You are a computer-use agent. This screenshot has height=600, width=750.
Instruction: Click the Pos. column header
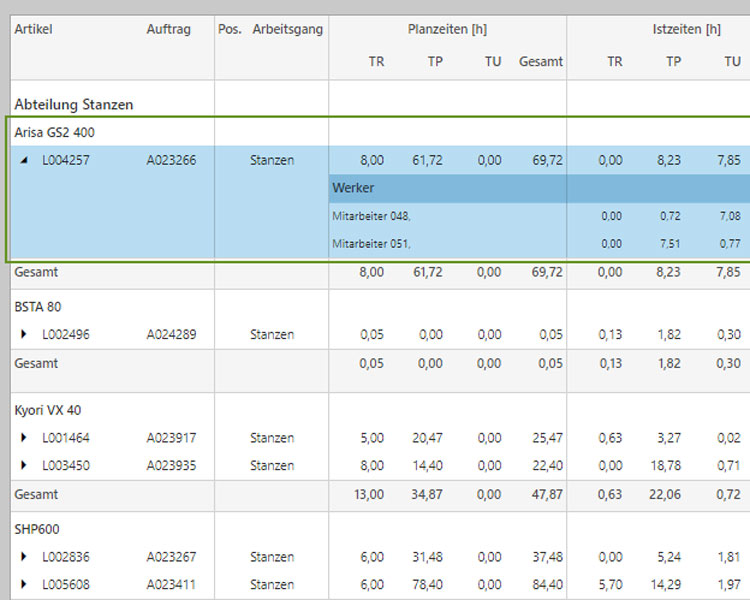pyautogui.click(x=230, y=29)
